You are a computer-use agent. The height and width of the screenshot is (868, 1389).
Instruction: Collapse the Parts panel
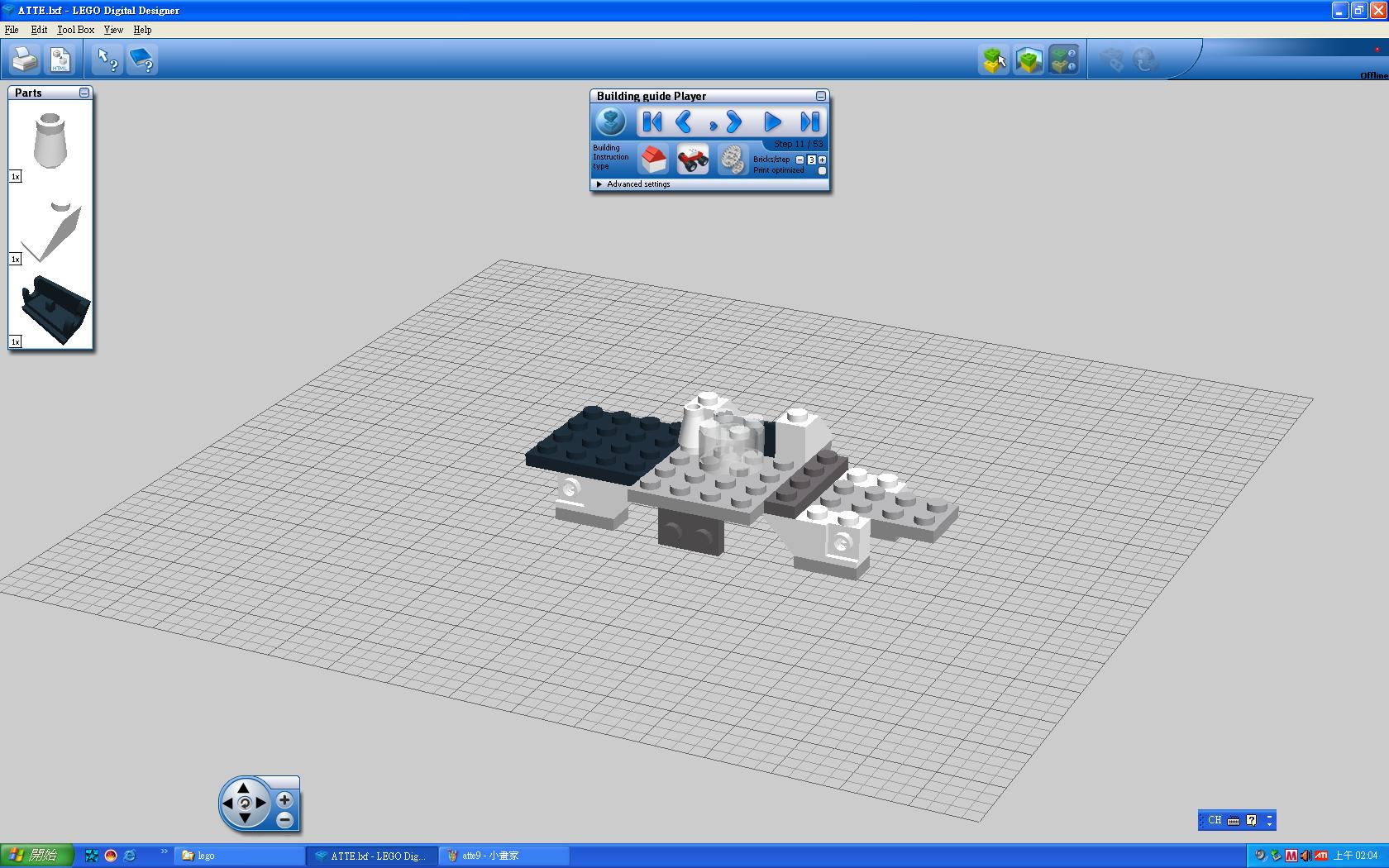tap(84, 93)
